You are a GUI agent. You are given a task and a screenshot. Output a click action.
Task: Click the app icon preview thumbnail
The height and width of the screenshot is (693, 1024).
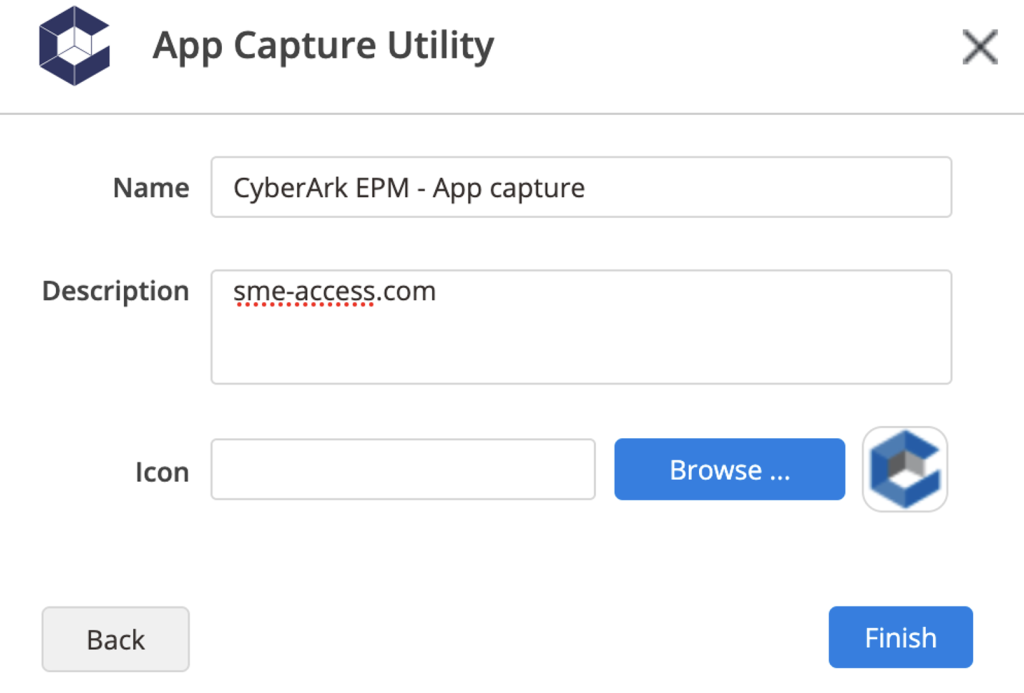coord(905,469)
